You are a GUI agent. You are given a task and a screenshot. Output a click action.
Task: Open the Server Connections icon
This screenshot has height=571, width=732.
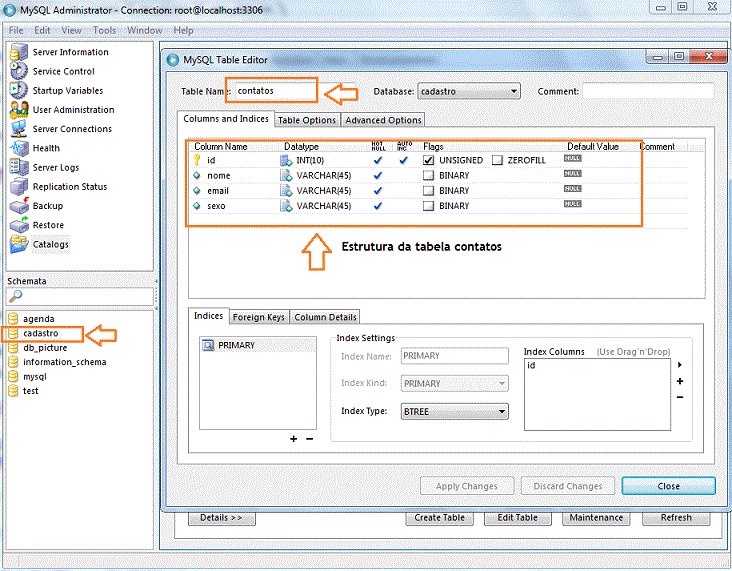point(19,128)
